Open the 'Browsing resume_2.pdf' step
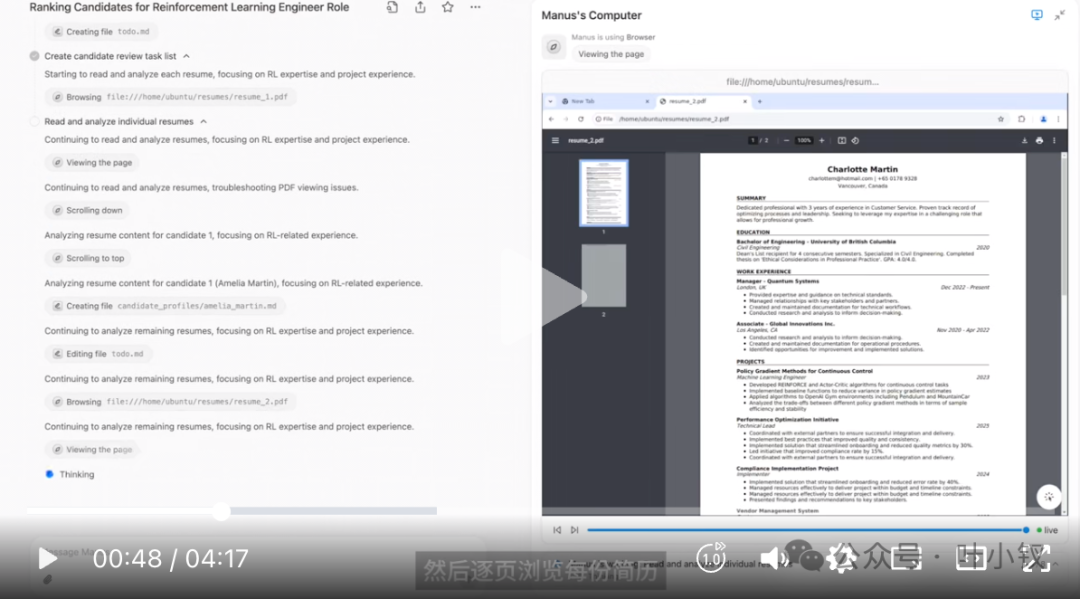This screenshot has height=599, width=1080. click(171, 401)
